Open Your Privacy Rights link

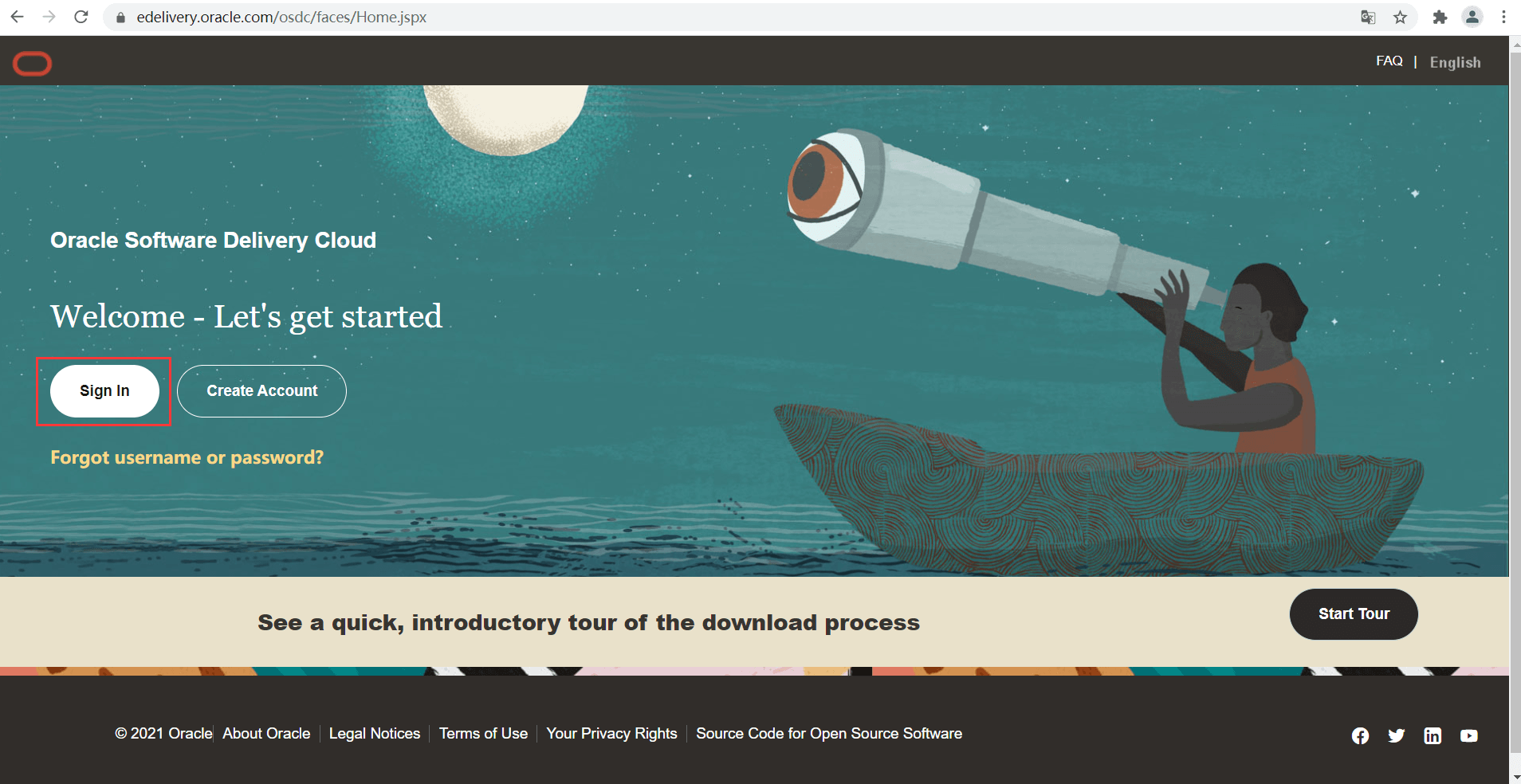coord(611,733)
